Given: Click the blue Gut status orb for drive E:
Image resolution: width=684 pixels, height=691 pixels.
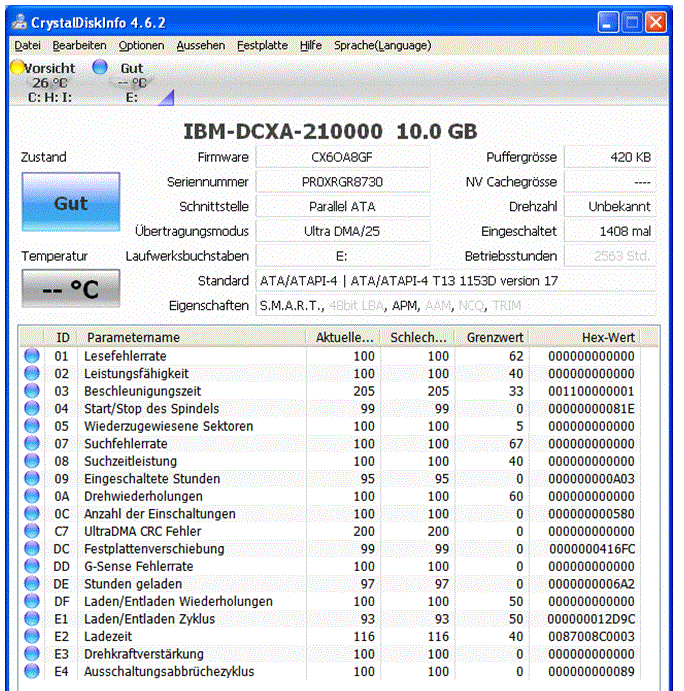Looking at the screenshot, I should (x=100, y=67).
